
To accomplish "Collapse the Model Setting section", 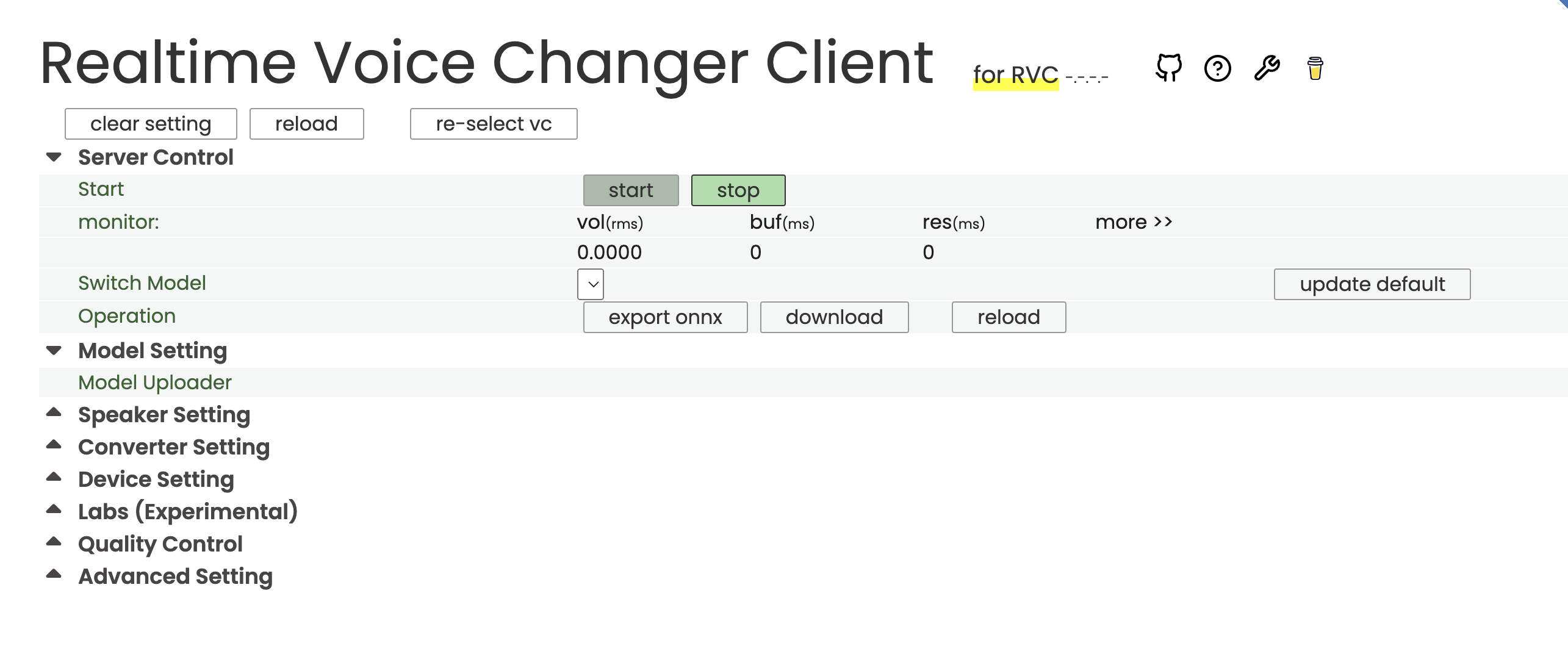I will (55, 350).
